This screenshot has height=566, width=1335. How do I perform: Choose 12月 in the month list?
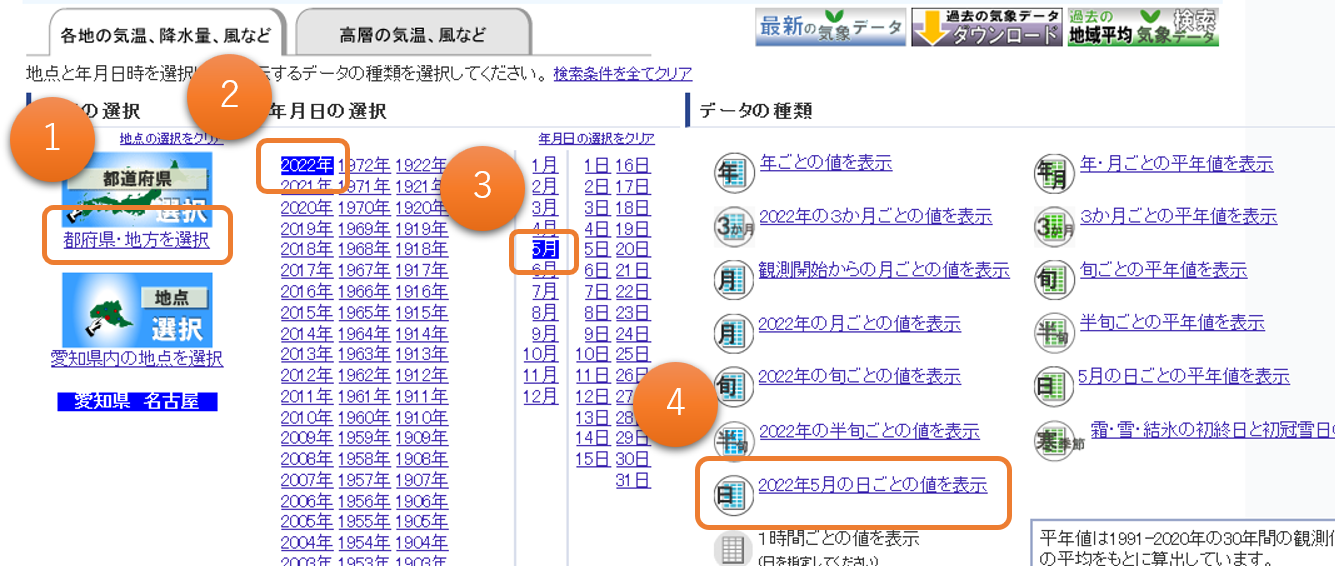click(541, 396)
